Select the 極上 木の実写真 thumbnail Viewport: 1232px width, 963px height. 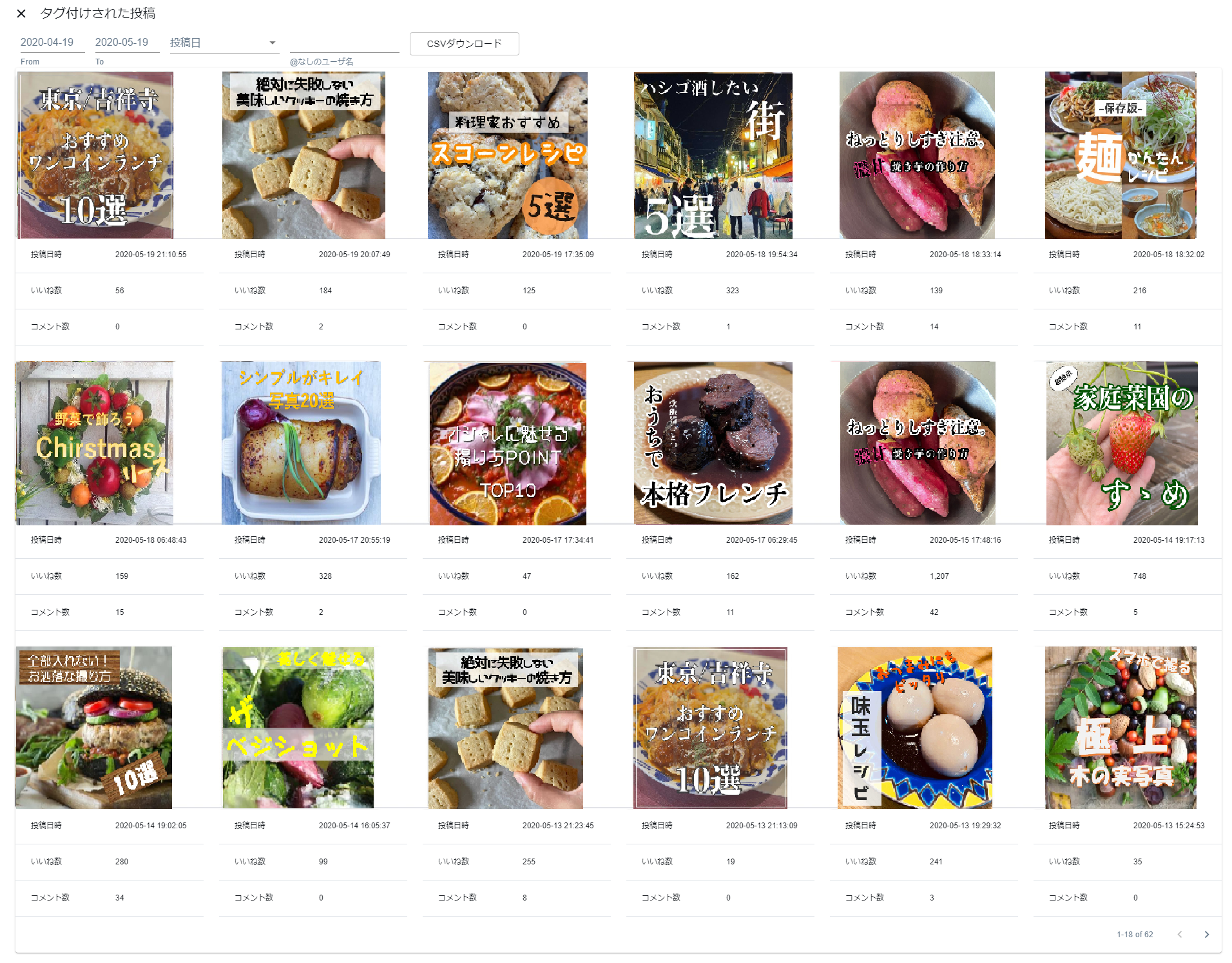coord(1121,728)
